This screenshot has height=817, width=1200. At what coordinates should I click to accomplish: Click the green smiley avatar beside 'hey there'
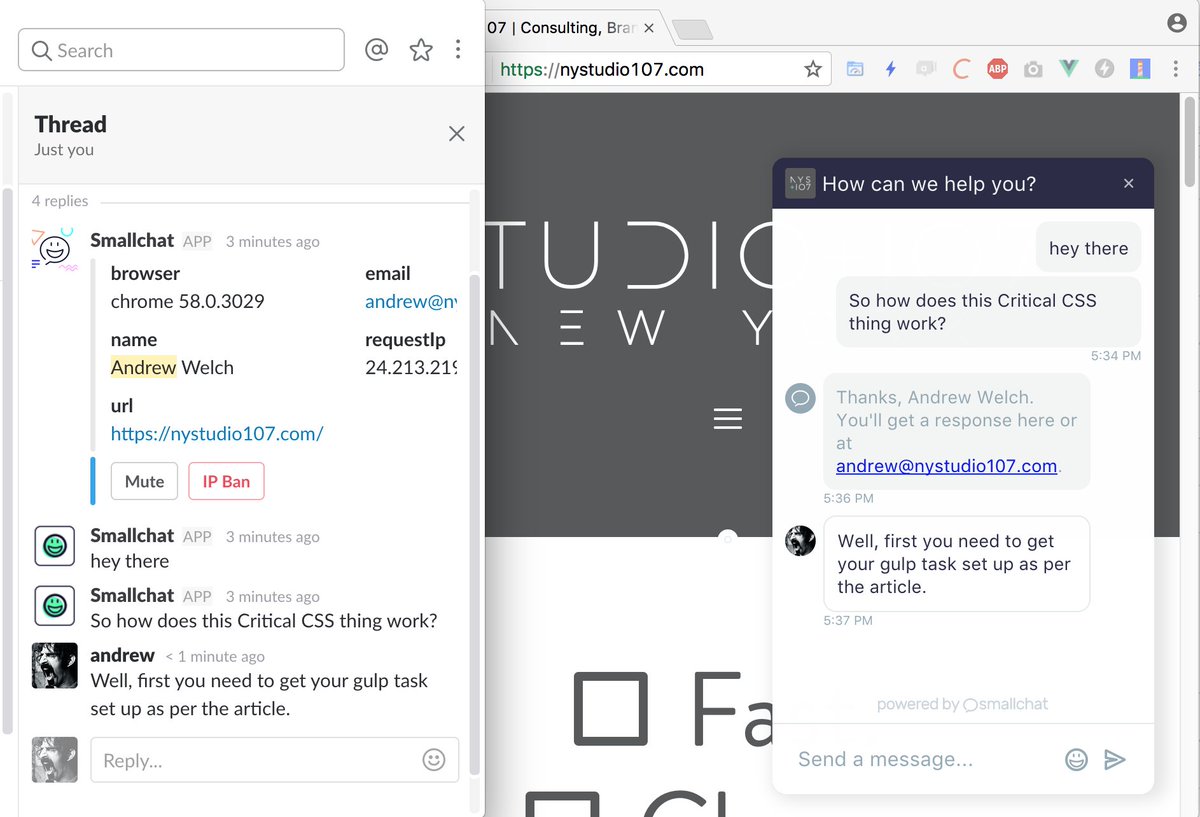[x=55, y=546]
